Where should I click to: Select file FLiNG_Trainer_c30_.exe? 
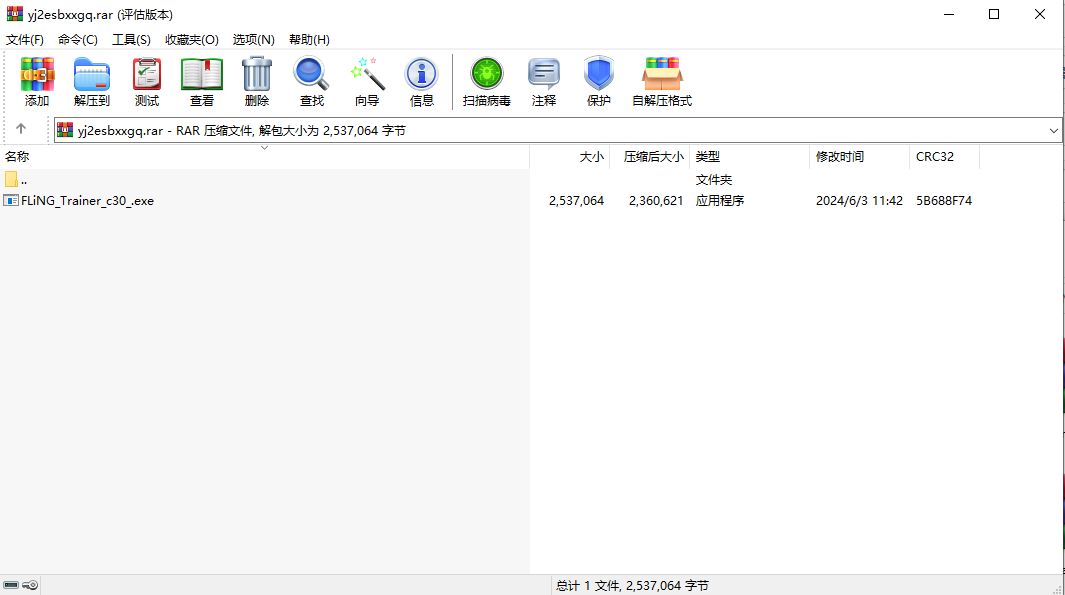point(87,200)
